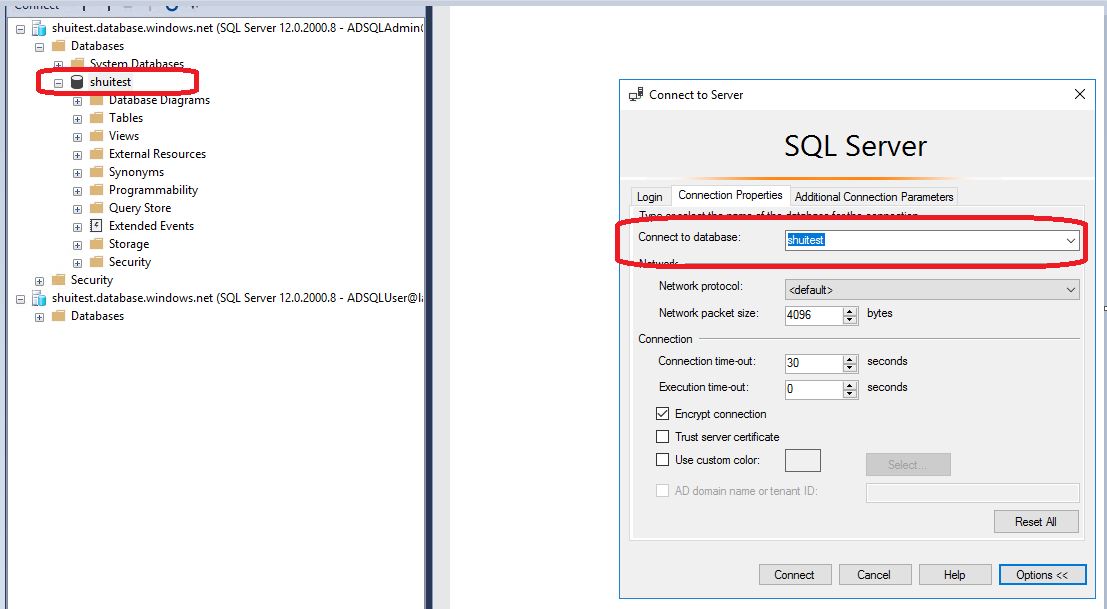Screen dimensions: 1107x609
Task: Click the Programmability folder icon
Action: [96, 190]
